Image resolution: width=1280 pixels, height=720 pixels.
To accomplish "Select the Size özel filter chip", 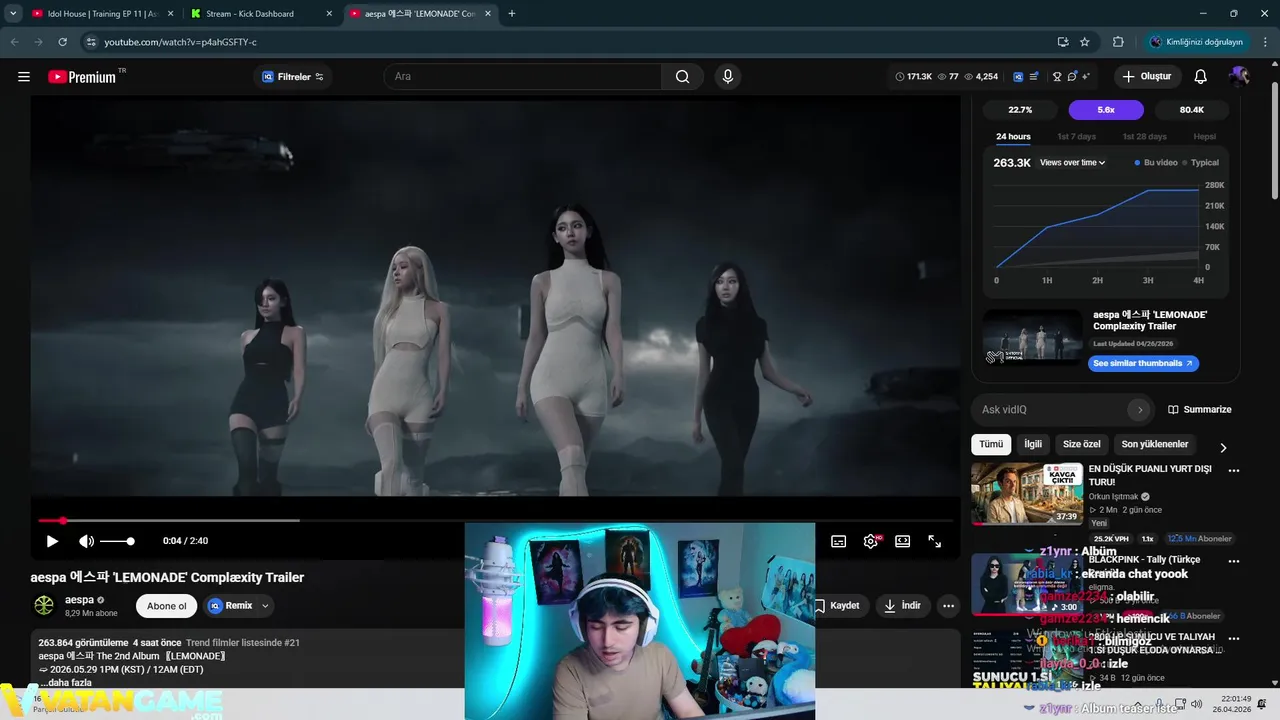I will 1081,444.
